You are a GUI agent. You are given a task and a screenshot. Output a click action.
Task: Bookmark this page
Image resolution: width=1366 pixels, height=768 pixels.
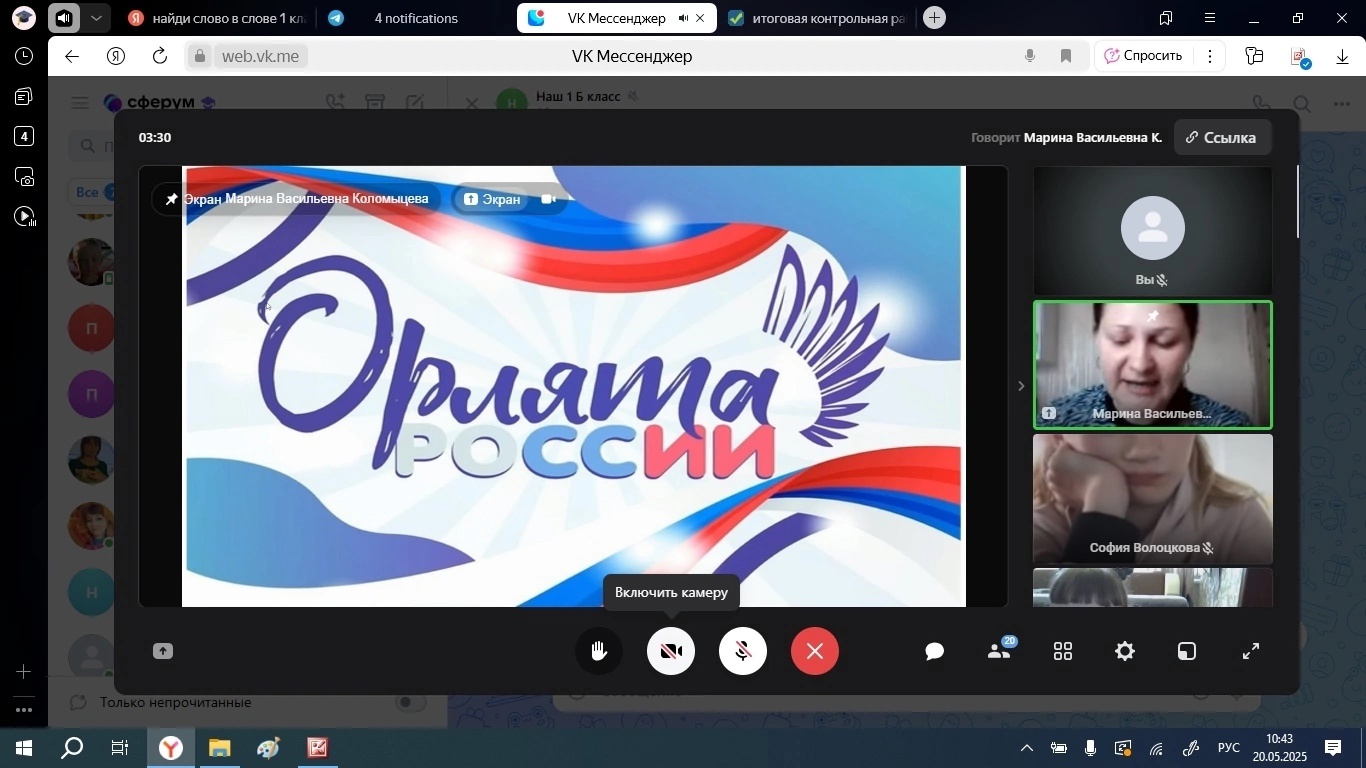tap(1066, 56)
